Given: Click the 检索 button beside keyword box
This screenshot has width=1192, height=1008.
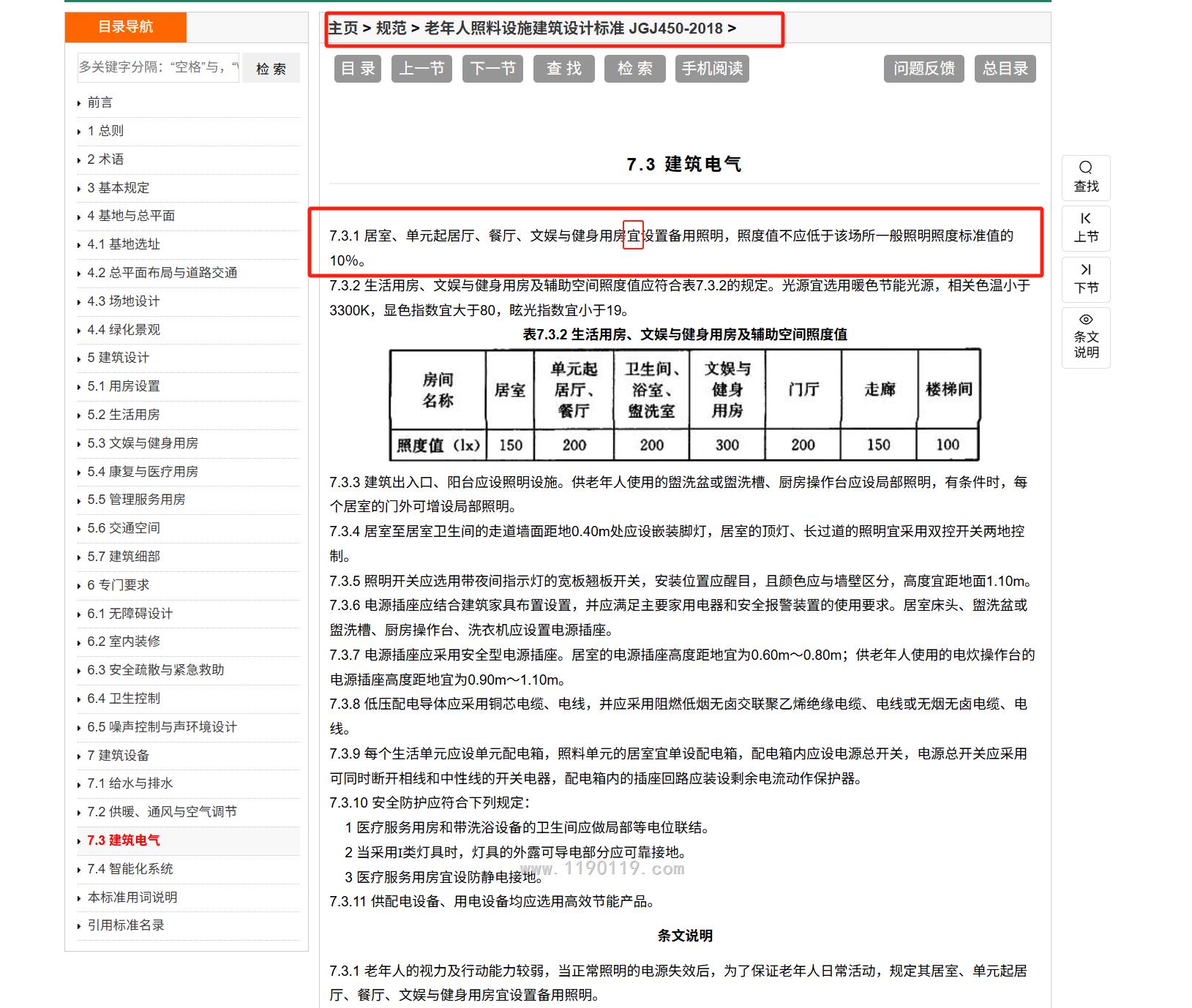Looking at the screenshot, I should 271,69.
